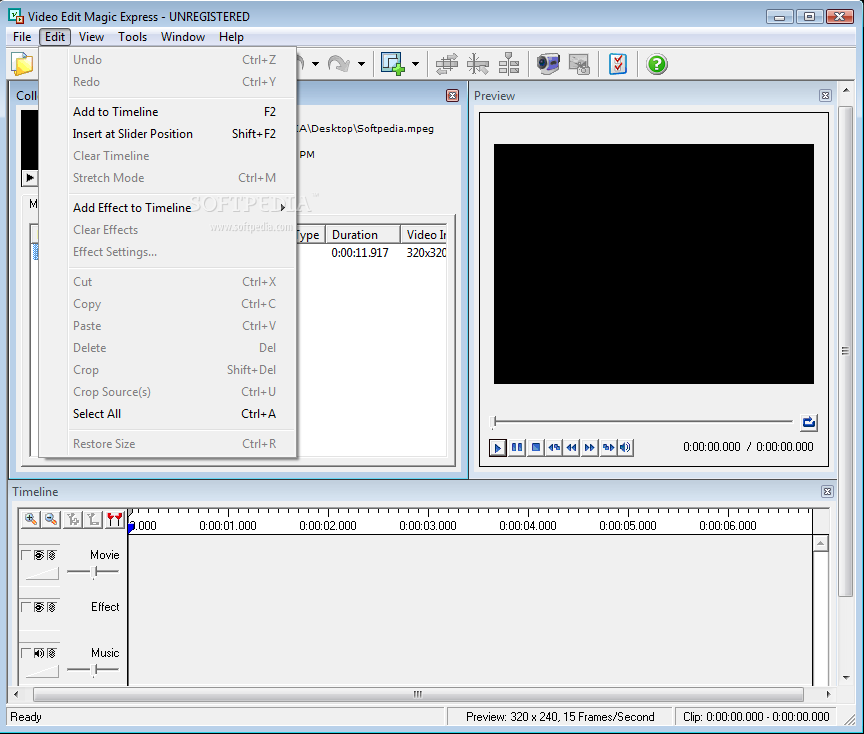Rewind the preview

click(572, 447)
